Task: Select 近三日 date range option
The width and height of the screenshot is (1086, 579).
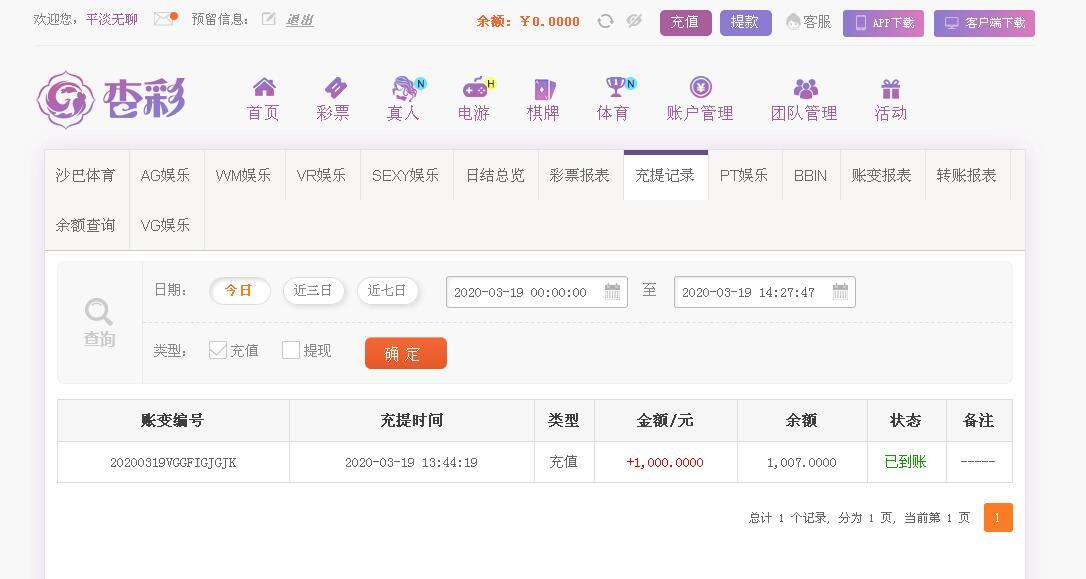Action: [x=313, y=290]
